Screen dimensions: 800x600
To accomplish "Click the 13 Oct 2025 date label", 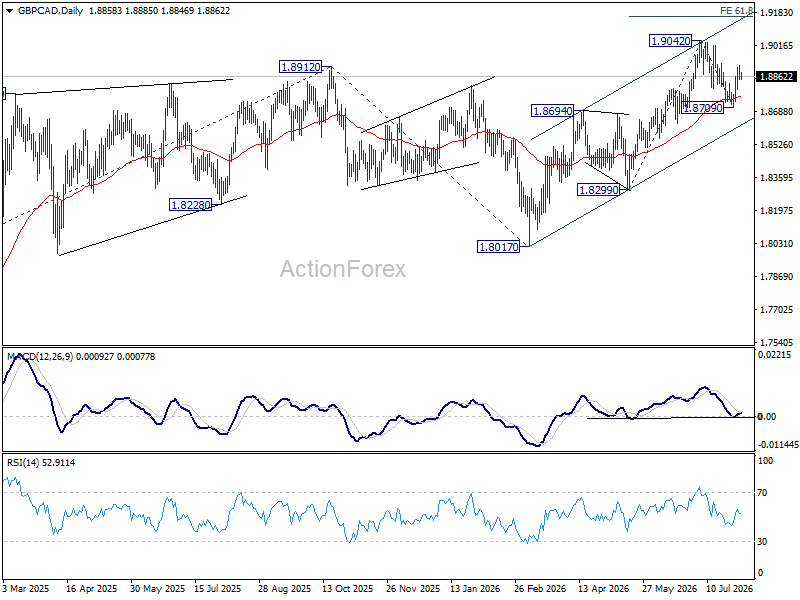I will tap(347, 588).
